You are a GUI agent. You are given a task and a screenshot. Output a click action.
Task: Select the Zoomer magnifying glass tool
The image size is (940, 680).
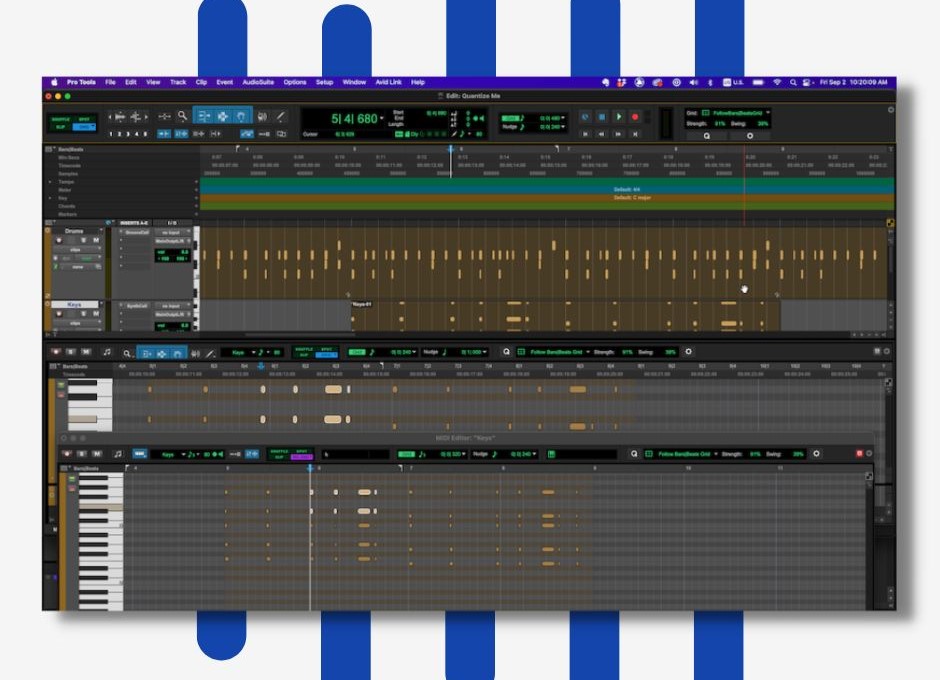tap(182, 116)
